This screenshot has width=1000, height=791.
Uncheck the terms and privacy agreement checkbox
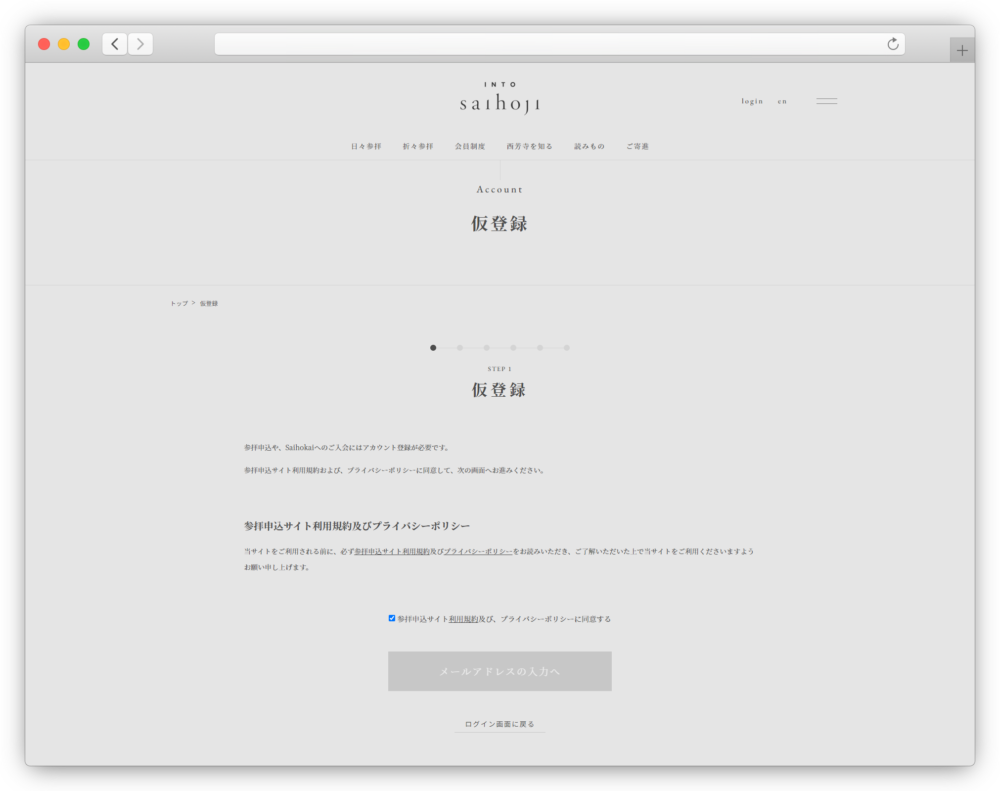[392, 618]
